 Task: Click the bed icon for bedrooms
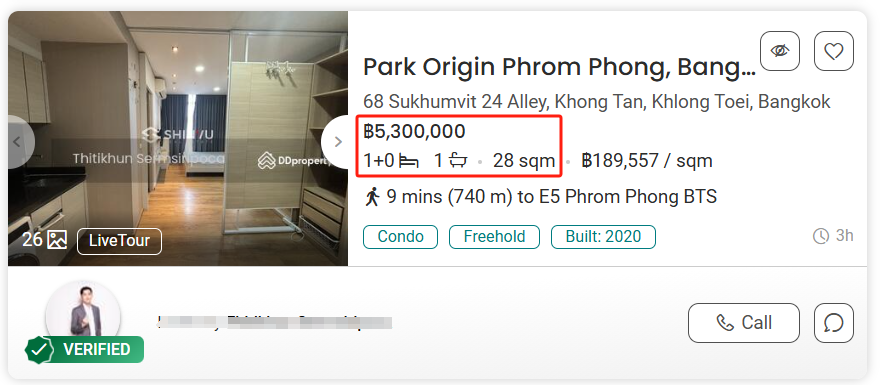409,162
